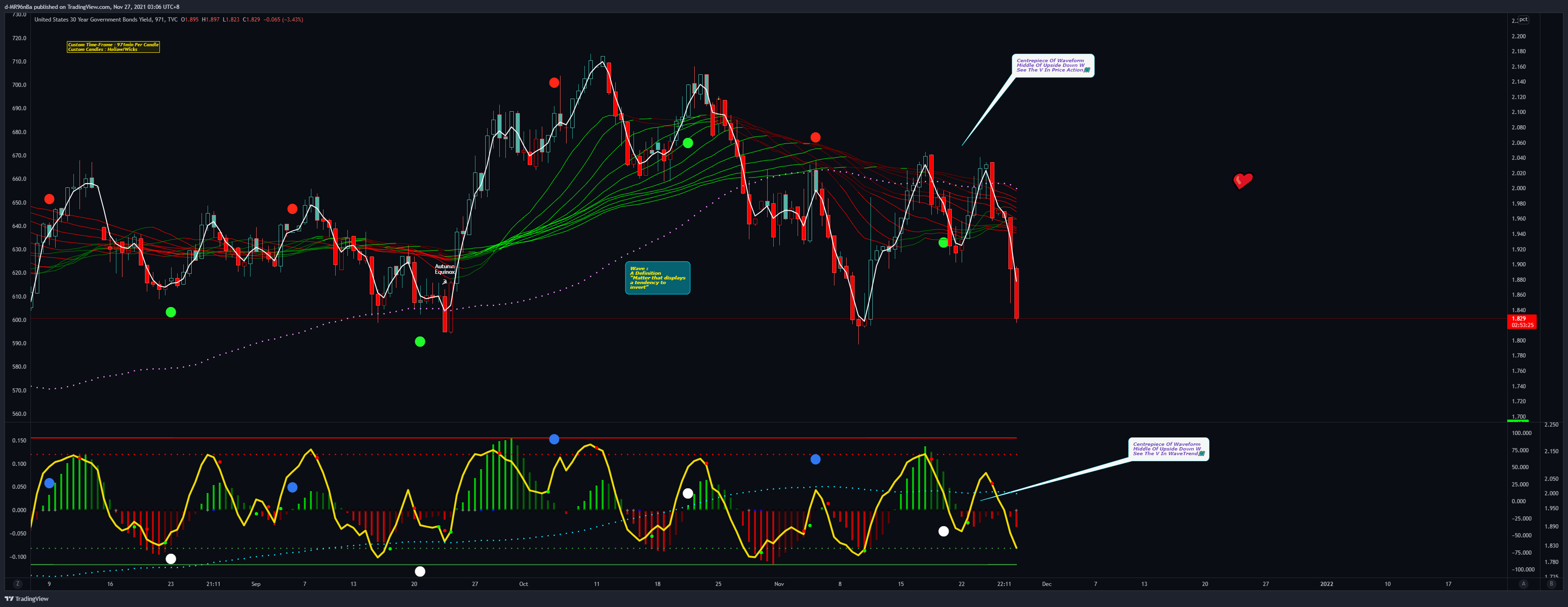Click the Nov label on the time axis

click(779, 584)
